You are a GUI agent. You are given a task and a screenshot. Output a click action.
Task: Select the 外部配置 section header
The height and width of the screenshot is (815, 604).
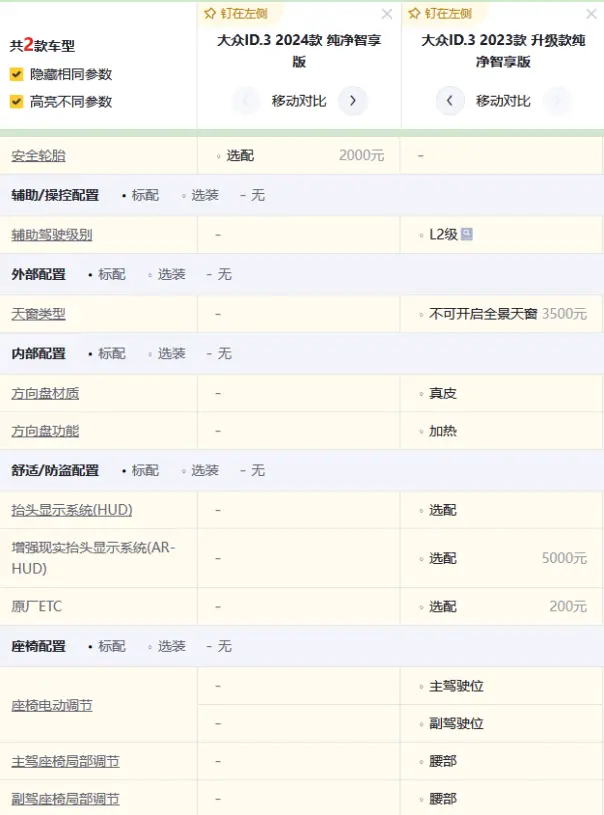[x=38, y=274]
